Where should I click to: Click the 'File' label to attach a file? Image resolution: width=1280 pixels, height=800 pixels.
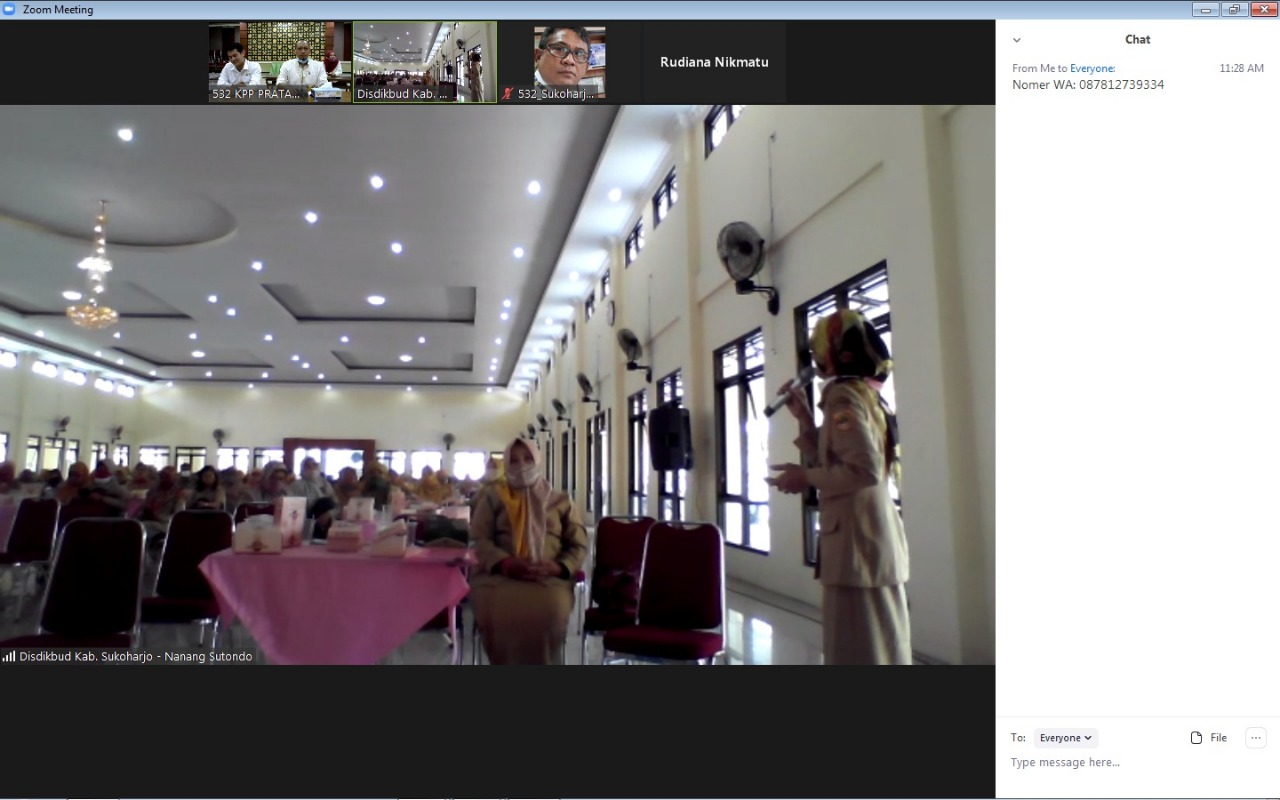point(1218,738)
